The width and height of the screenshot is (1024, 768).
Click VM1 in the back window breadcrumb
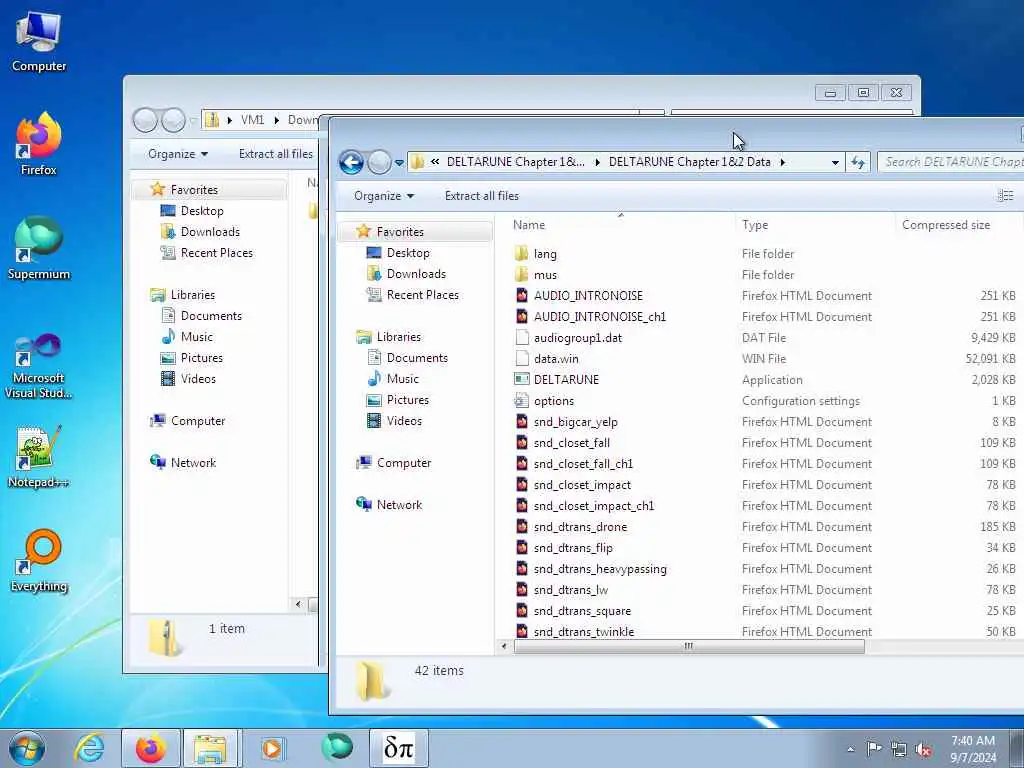click(252, 120)
